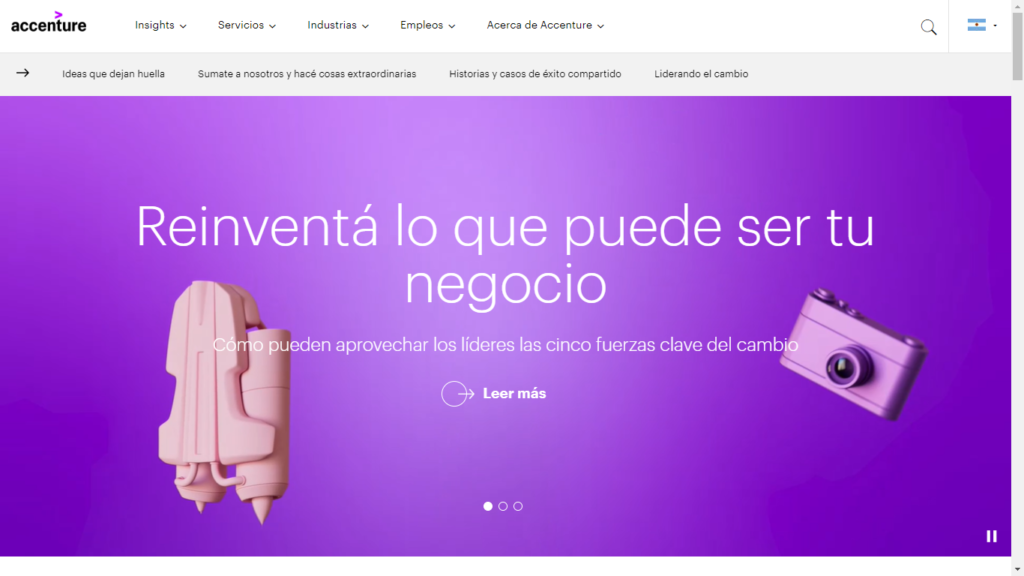
Task: Open Liderando el cambio link
Action: (701, 74)
